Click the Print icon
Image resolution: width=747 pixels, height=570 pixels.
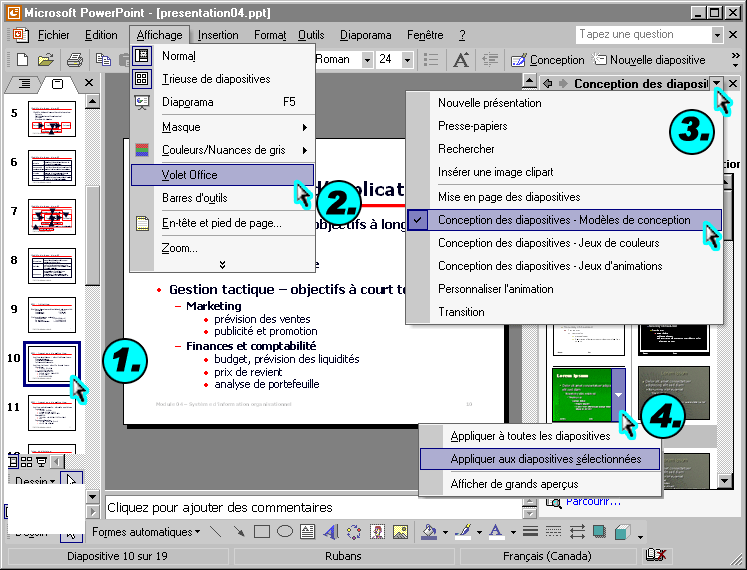click(x=75, y=60)
